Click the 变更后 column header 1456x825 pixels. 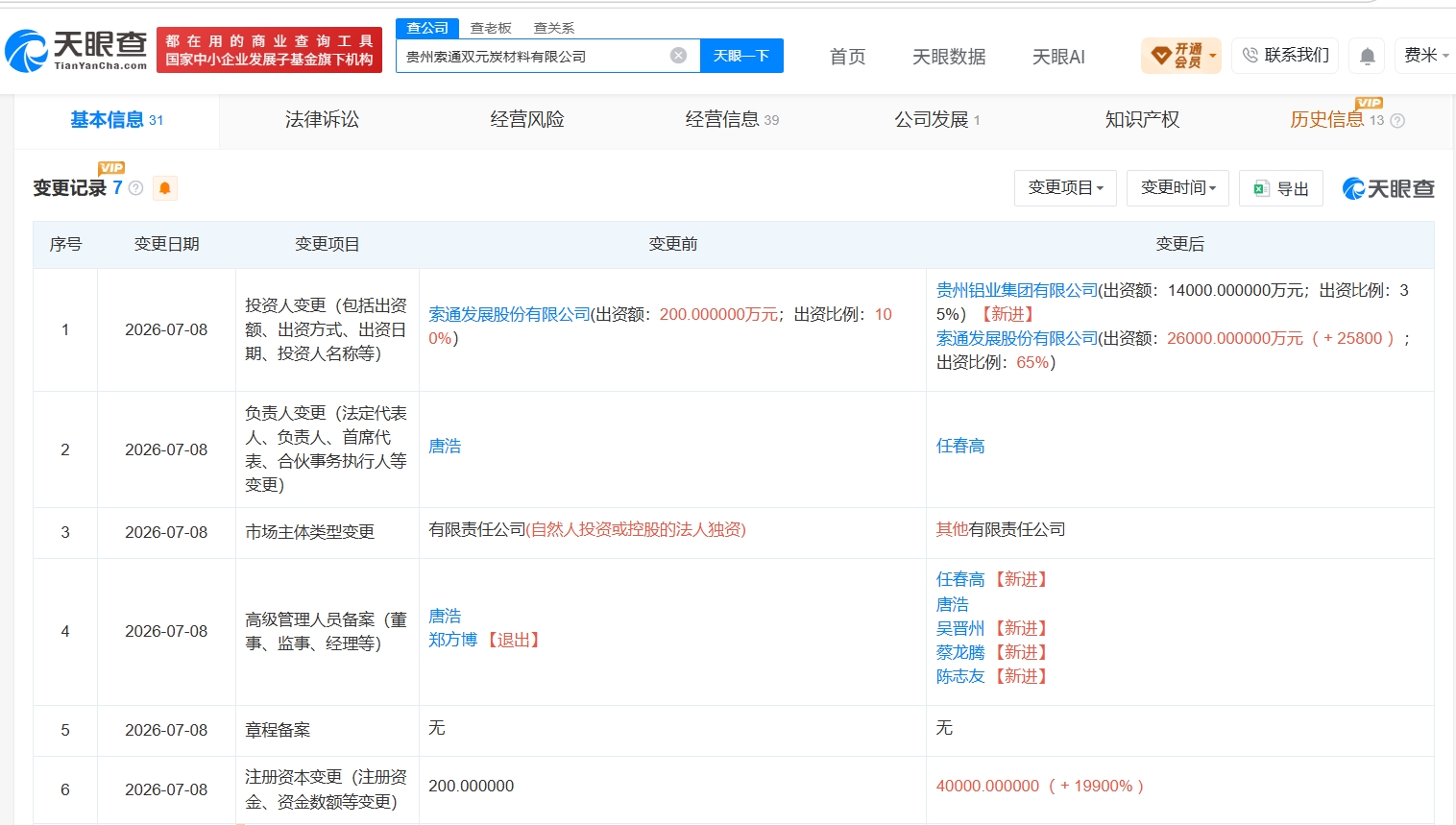point(1179,244)
